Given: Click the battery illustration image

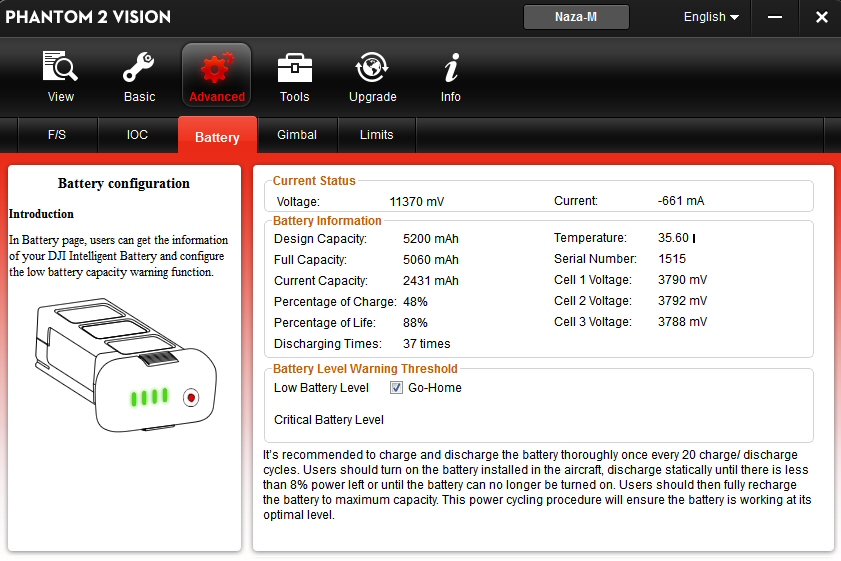Looking at the screenshot, I should coord(126,365).
